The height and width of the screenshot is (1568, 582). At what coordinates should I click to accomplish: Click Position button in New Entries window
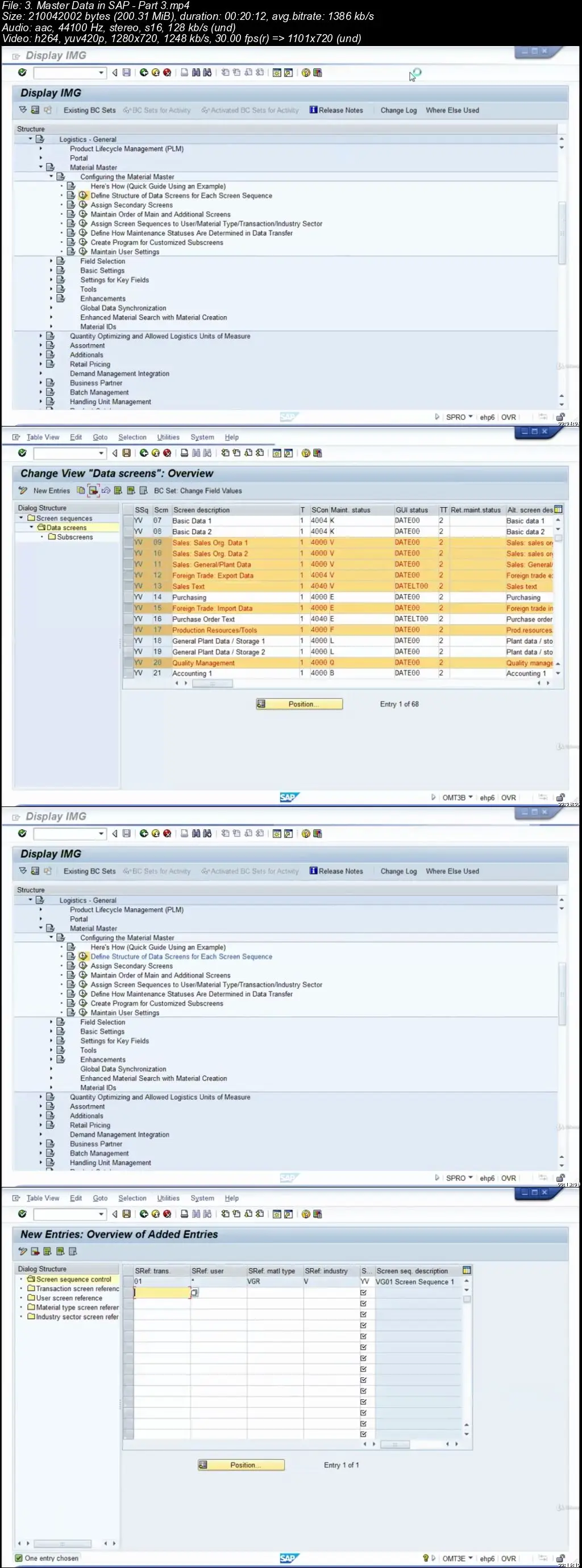click(x=241, y=1464)
